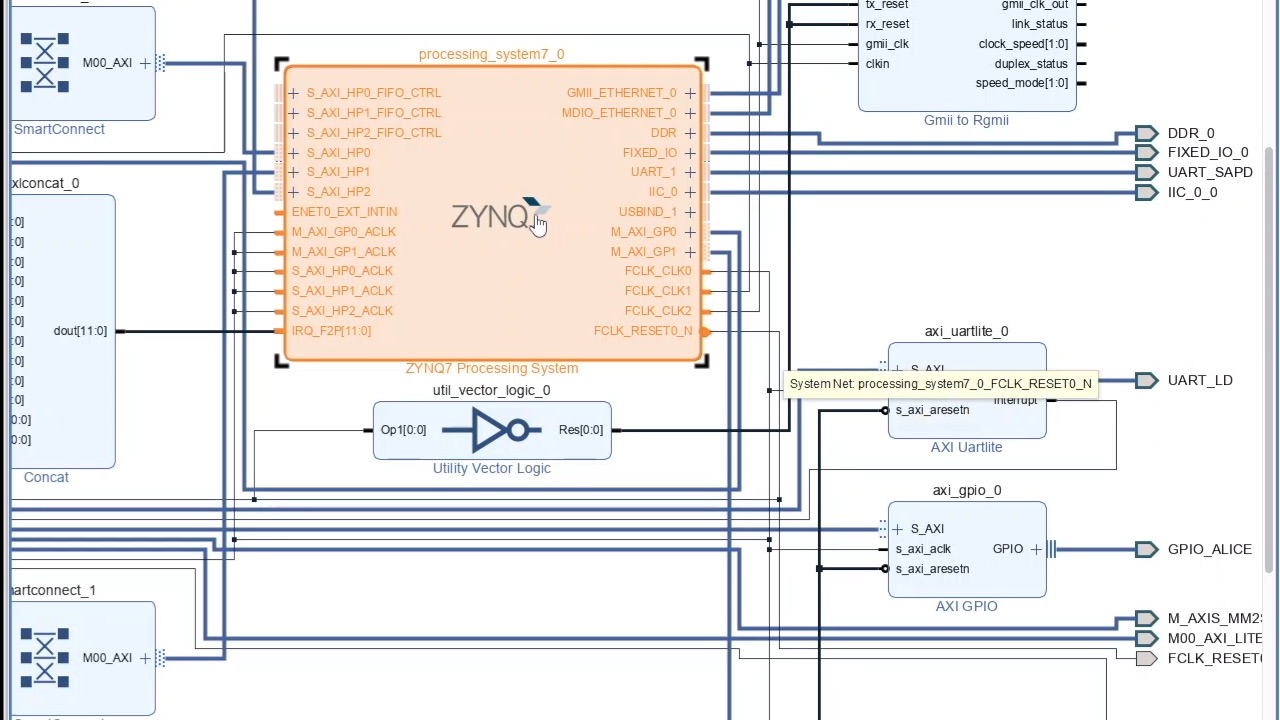Select the util_vector_logic_0 block title

[x=491, y=390]
